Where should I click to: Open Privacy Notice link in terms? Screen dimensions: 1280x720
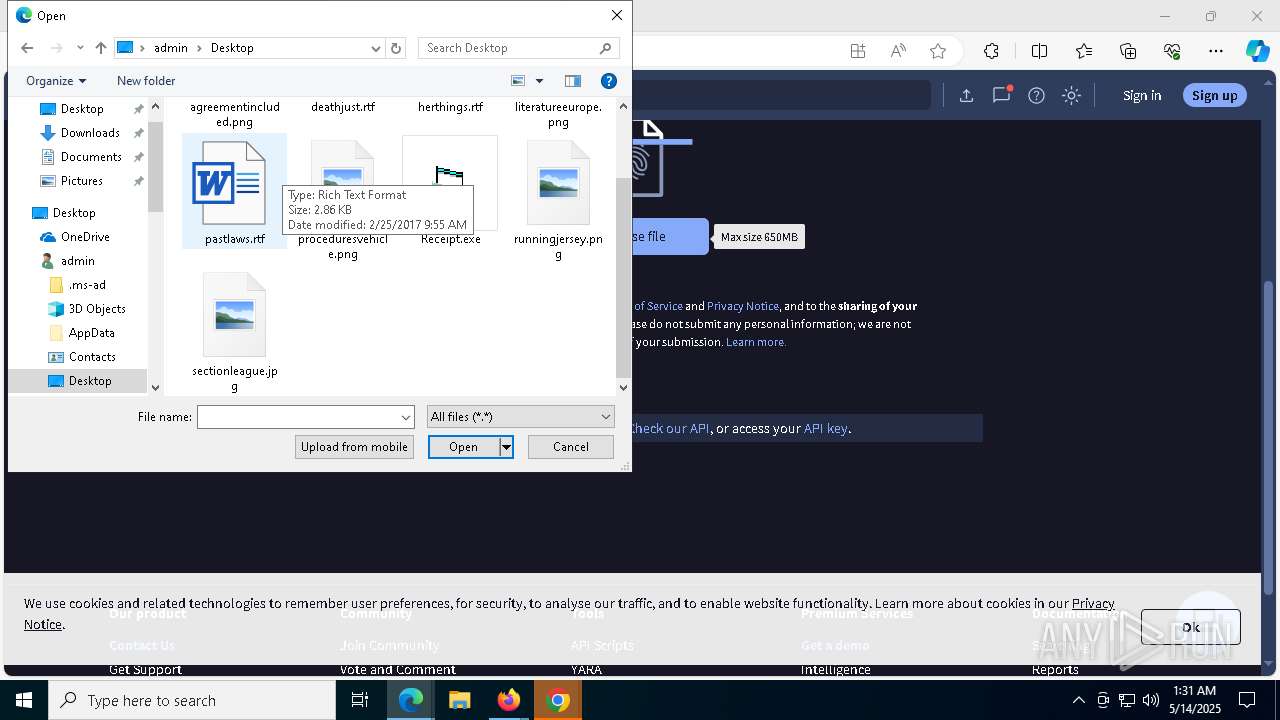[743, 306]
